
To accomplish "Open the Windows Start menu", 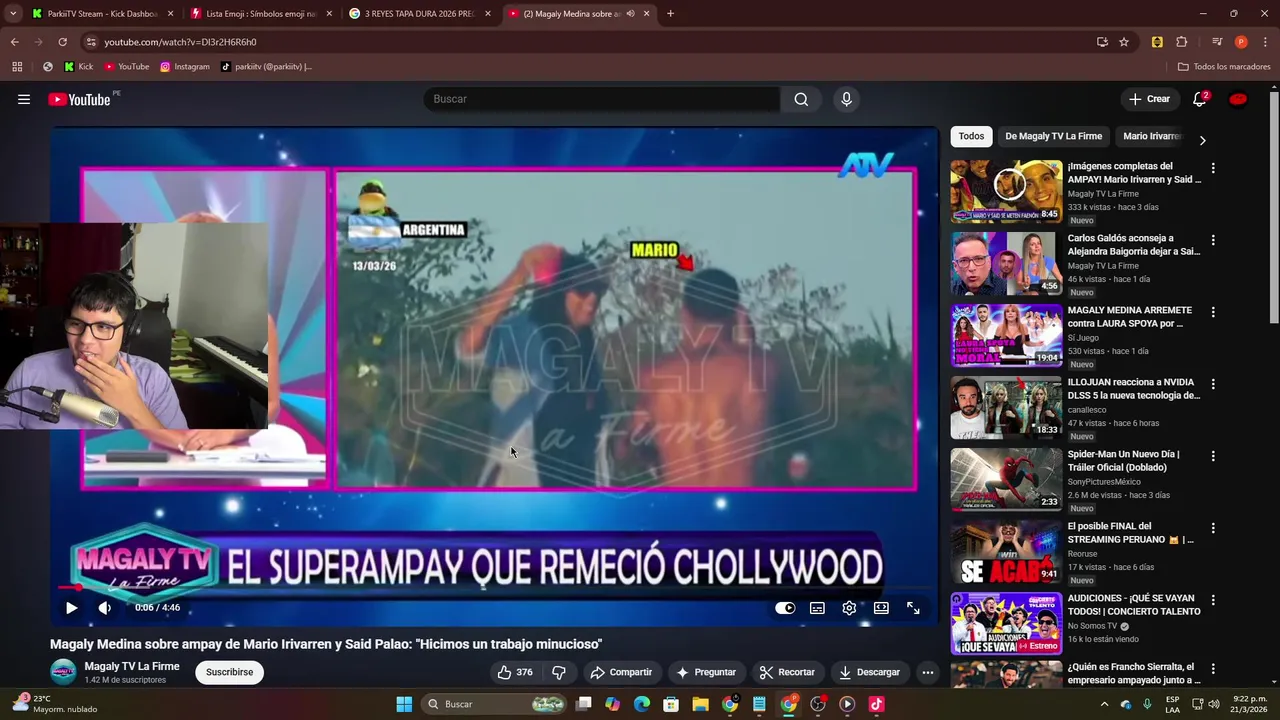I will click(404, 704).
